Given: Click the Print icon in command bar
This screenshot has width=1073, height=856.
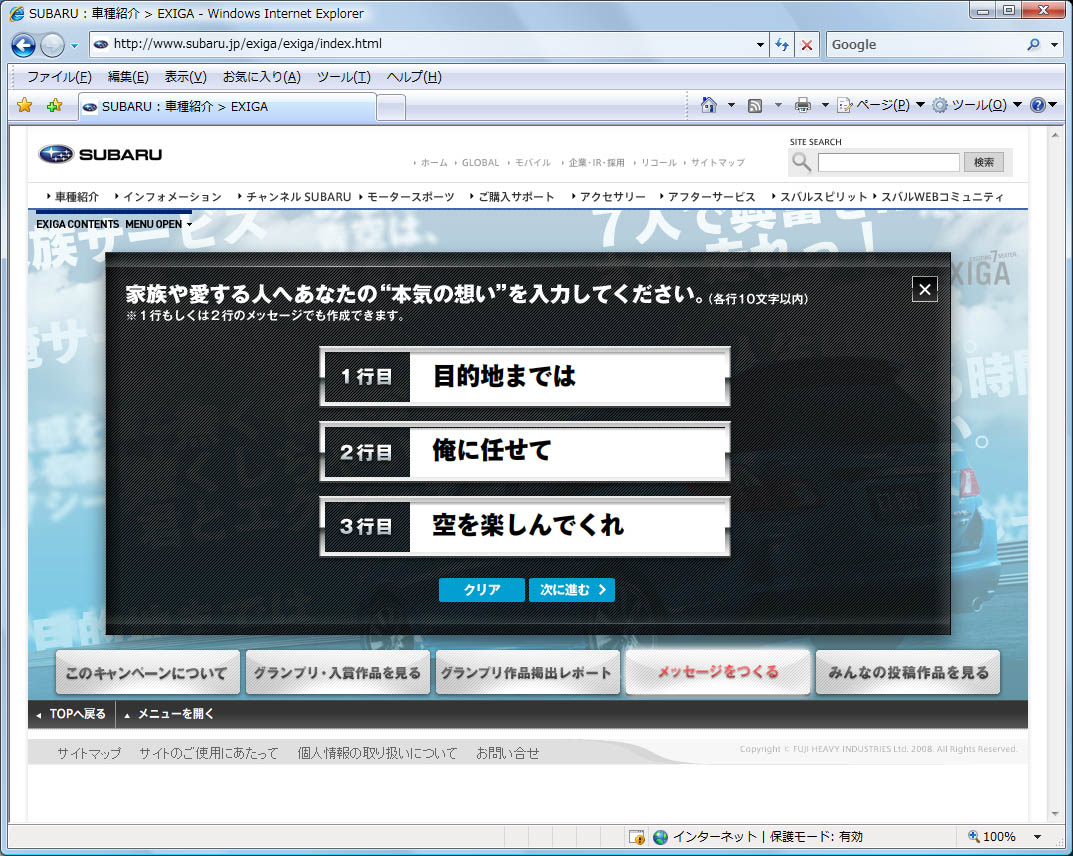Looking at the screenshot, I should coord(803,105).
